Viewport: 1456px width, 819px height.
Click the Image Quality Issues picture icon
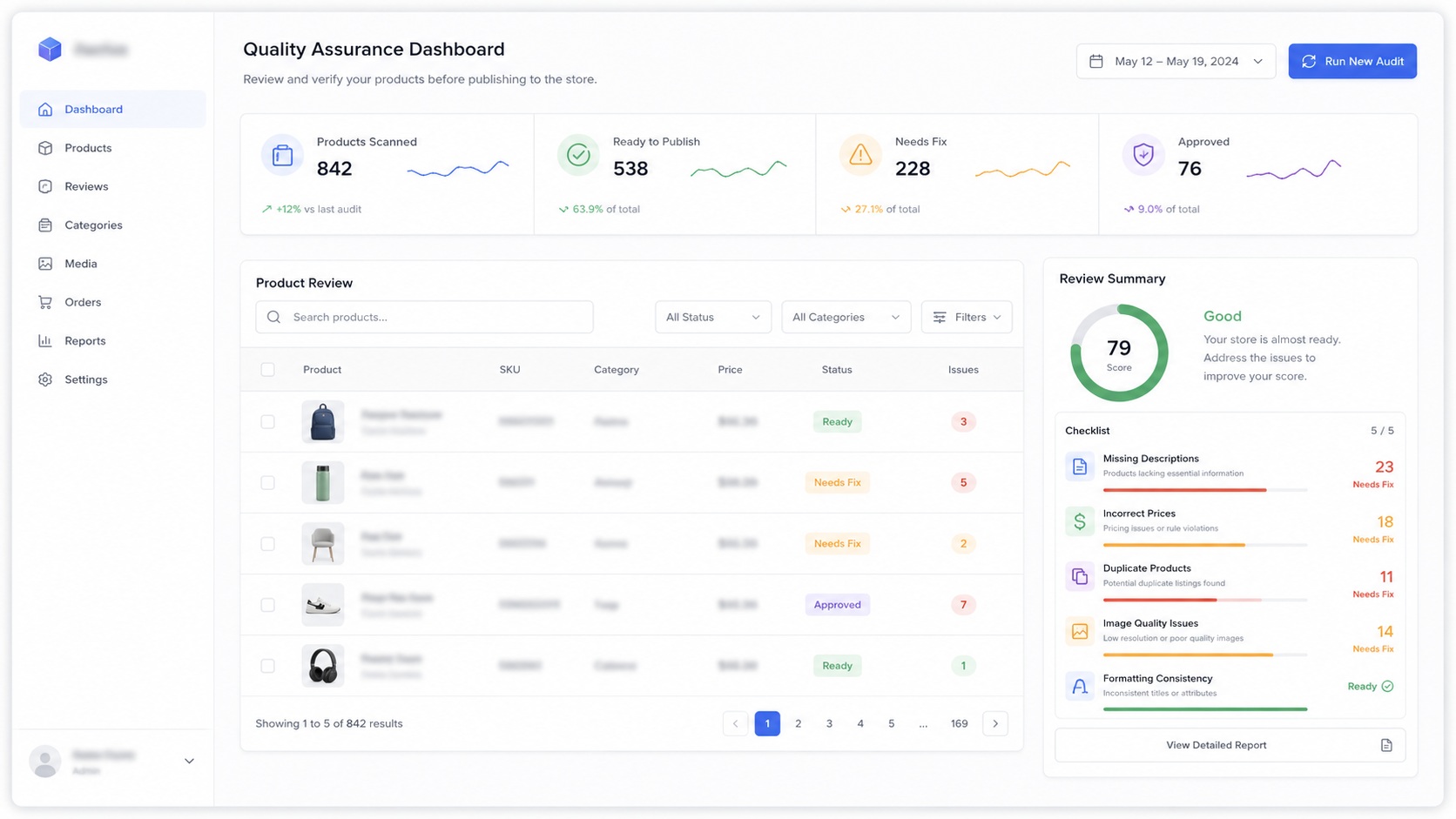tap(1080, 631)
